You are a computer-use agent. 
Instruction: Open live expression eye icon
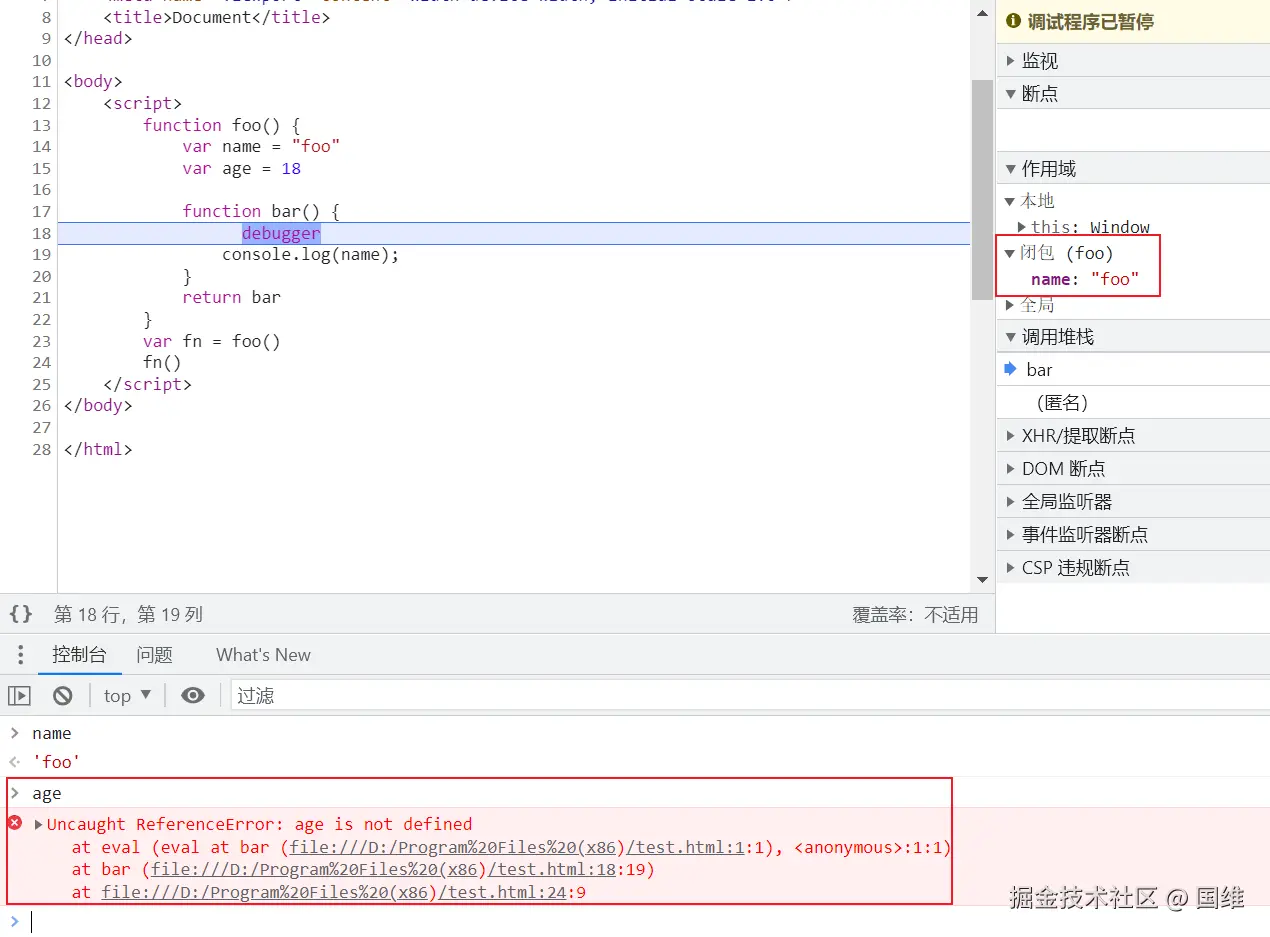point(193,695)
